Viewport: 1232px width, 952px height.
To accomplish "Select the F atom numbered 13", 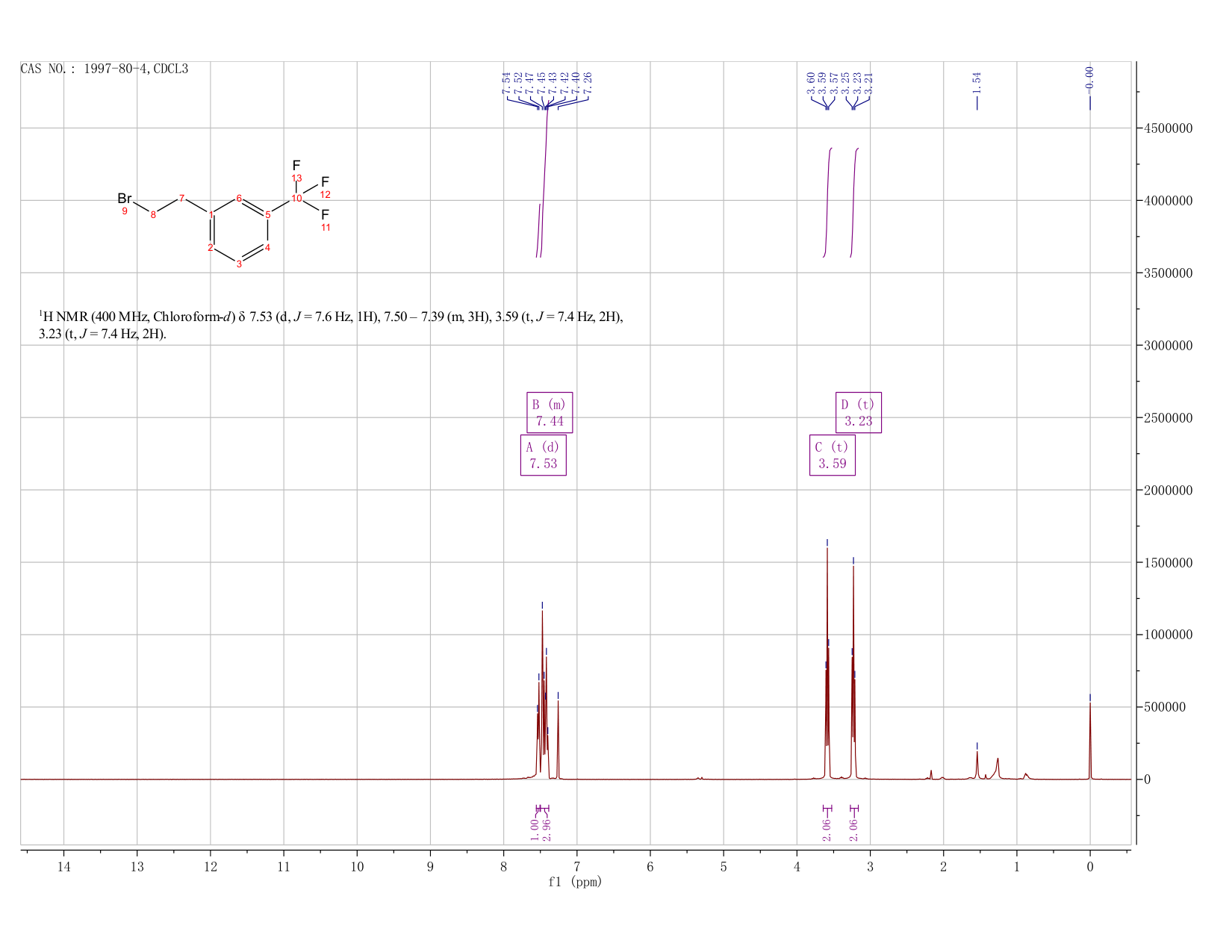I will click(296, 165).
